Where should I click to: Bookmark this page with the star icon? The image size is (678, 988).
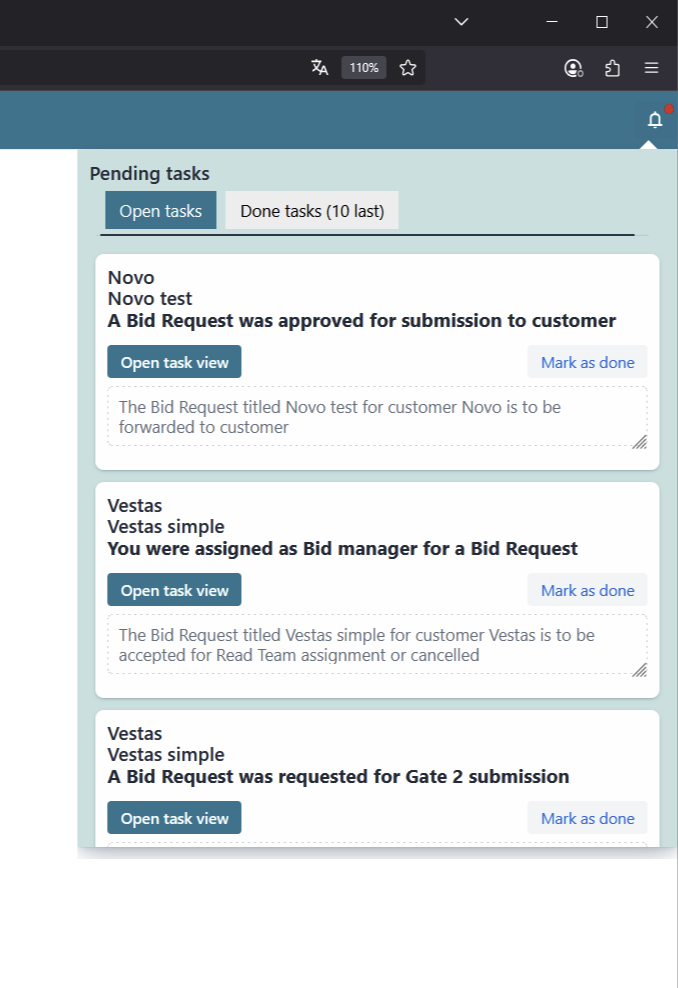tap(408, 68)
